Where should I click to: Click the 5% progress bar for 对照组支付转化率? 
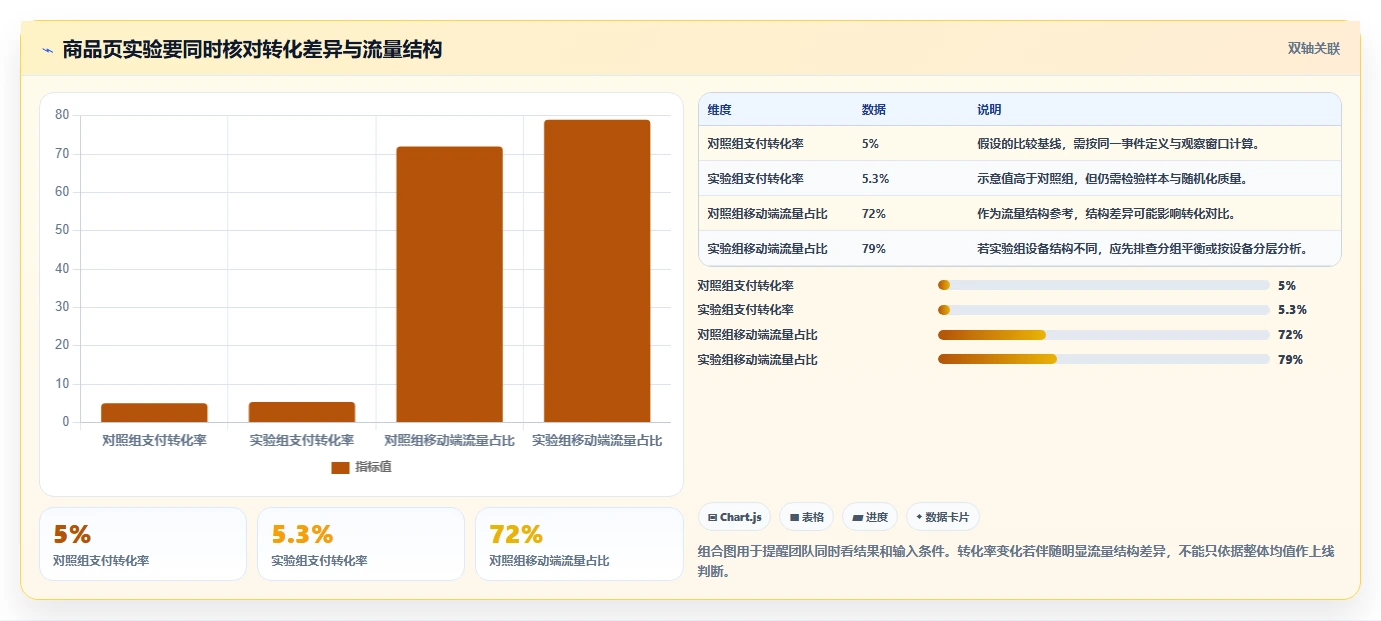pos(1103,286)
